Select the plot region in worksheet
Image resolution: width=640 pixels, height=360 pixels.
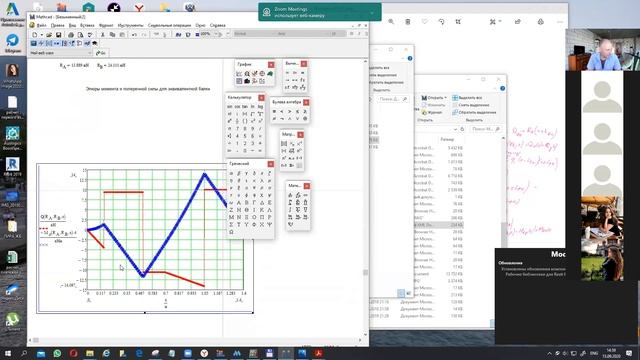tap(145, 238)
